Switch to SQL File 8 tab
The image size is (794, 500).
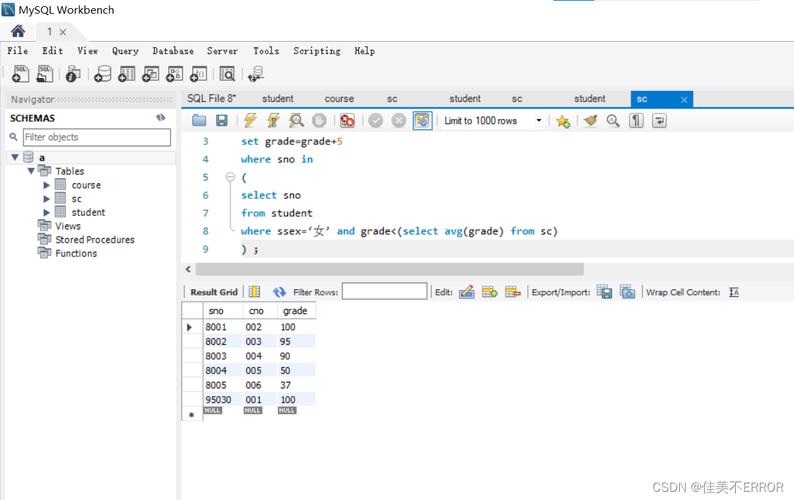[212, 98]
